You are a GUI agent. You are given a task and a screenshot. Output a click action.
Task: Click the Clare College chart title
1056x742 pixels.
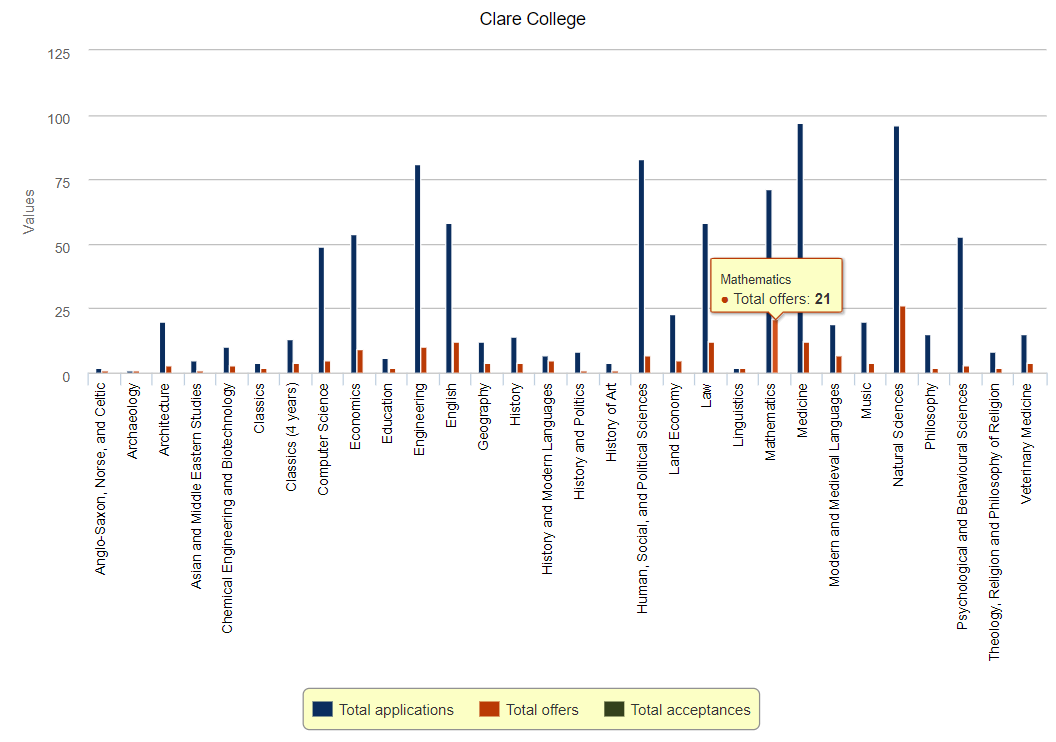pyautogui.click(x=533, y=19)
